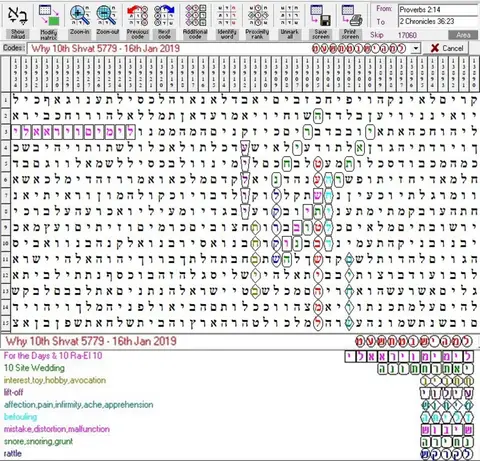Select the Identify word tool

(x=227, y=15)
